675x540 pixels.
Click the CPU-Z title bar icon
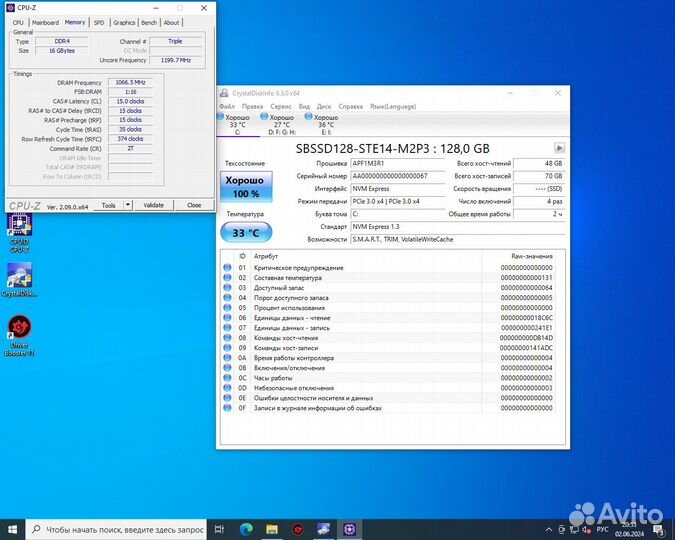(x=11, y=8)
